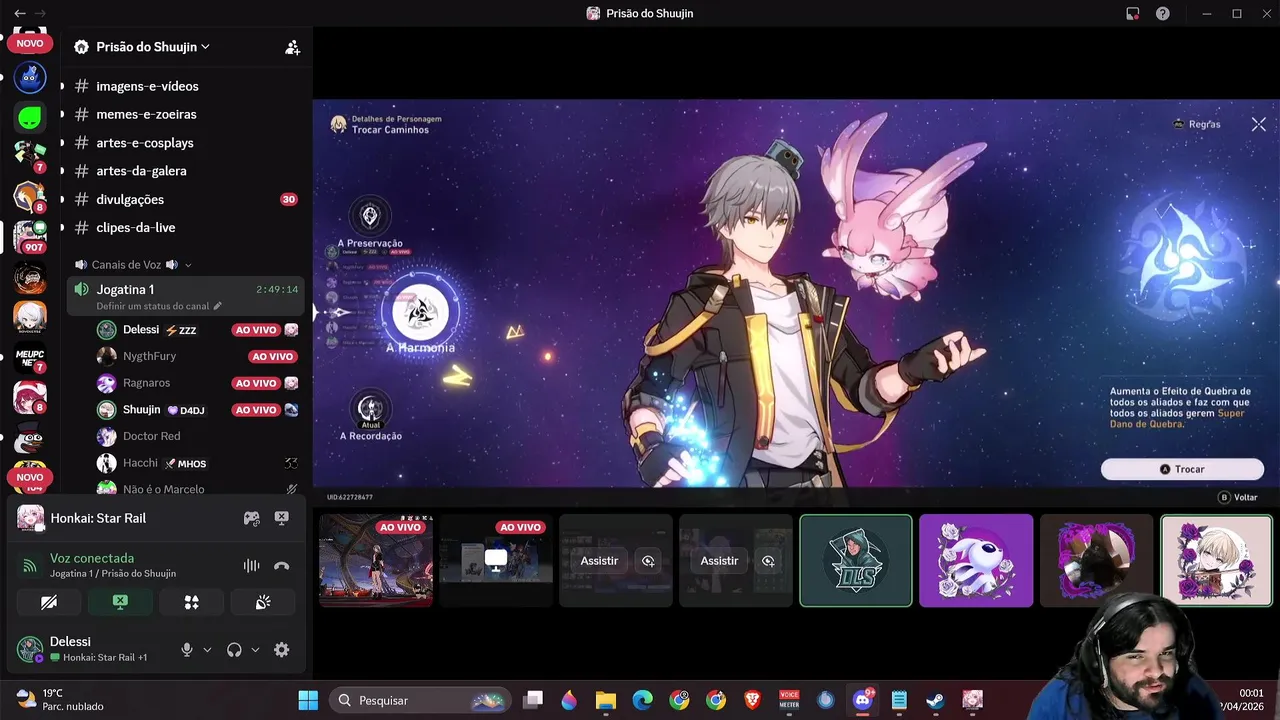Image resolution: width=1280 pixels, height=720 pixels.
Task: Disconnect from voice with the hang-up icon
Action: click(282, 566)
